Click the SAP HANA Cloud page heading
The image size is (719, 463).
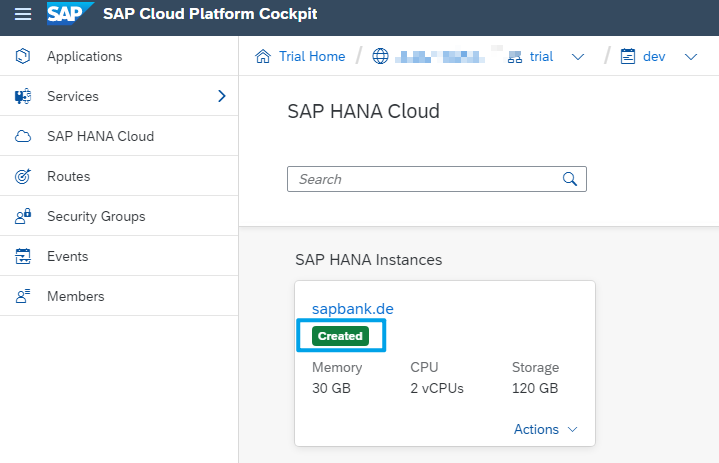coord(363,111)
